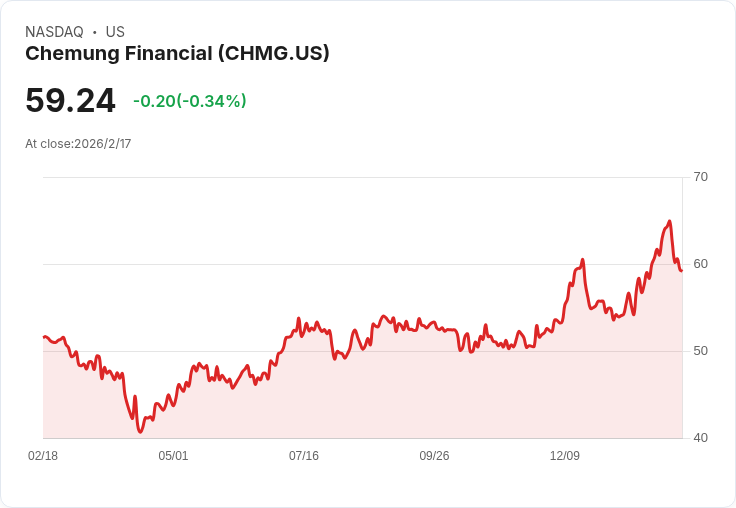This screenshot has width=736, height=508.
Task: Select the 50 y-axis label
Action: (x=700, y=351)
